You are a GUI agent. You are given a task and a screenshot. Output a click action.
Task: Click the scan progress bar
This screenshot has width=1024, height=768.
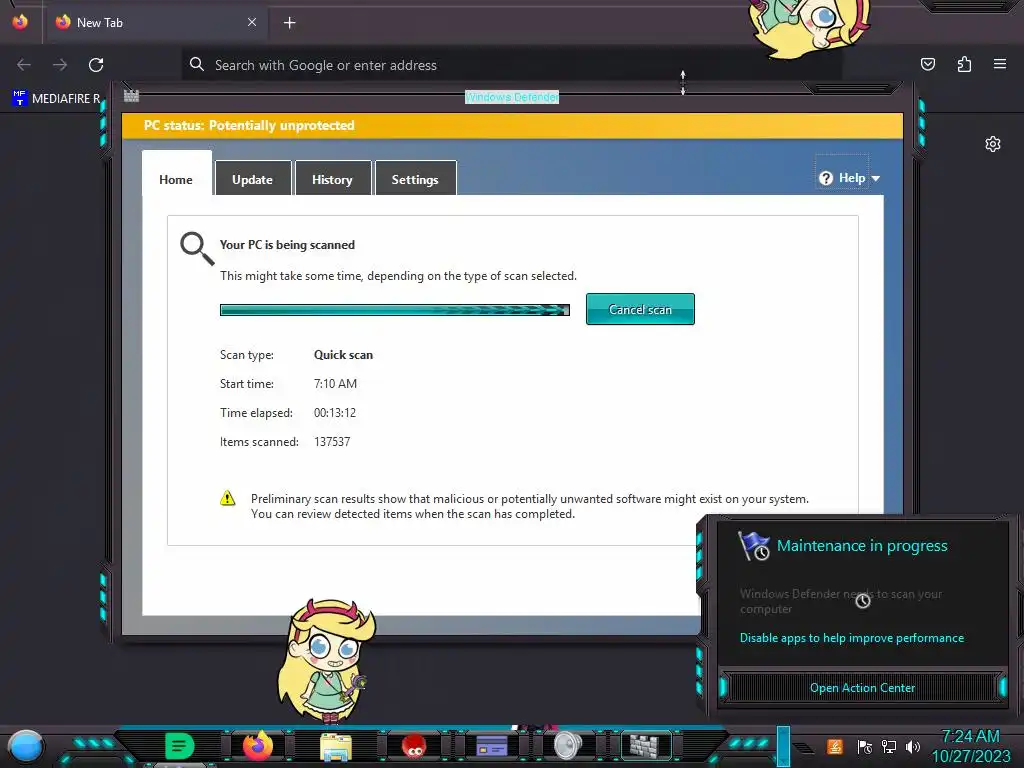coord(394,310)
